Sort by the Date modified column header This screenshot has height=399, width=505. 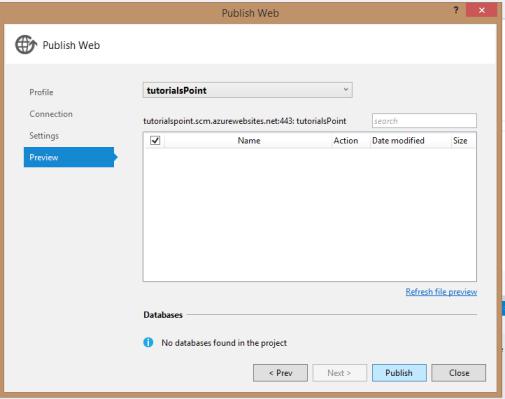tap(398, 140)
